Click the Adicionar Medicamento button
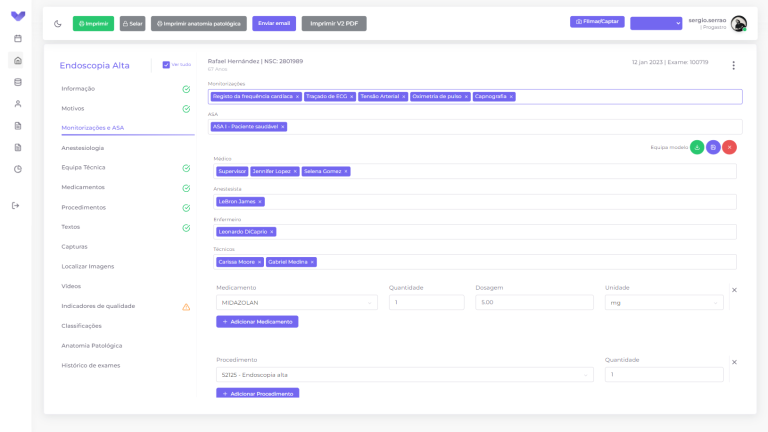 point(257,322)
